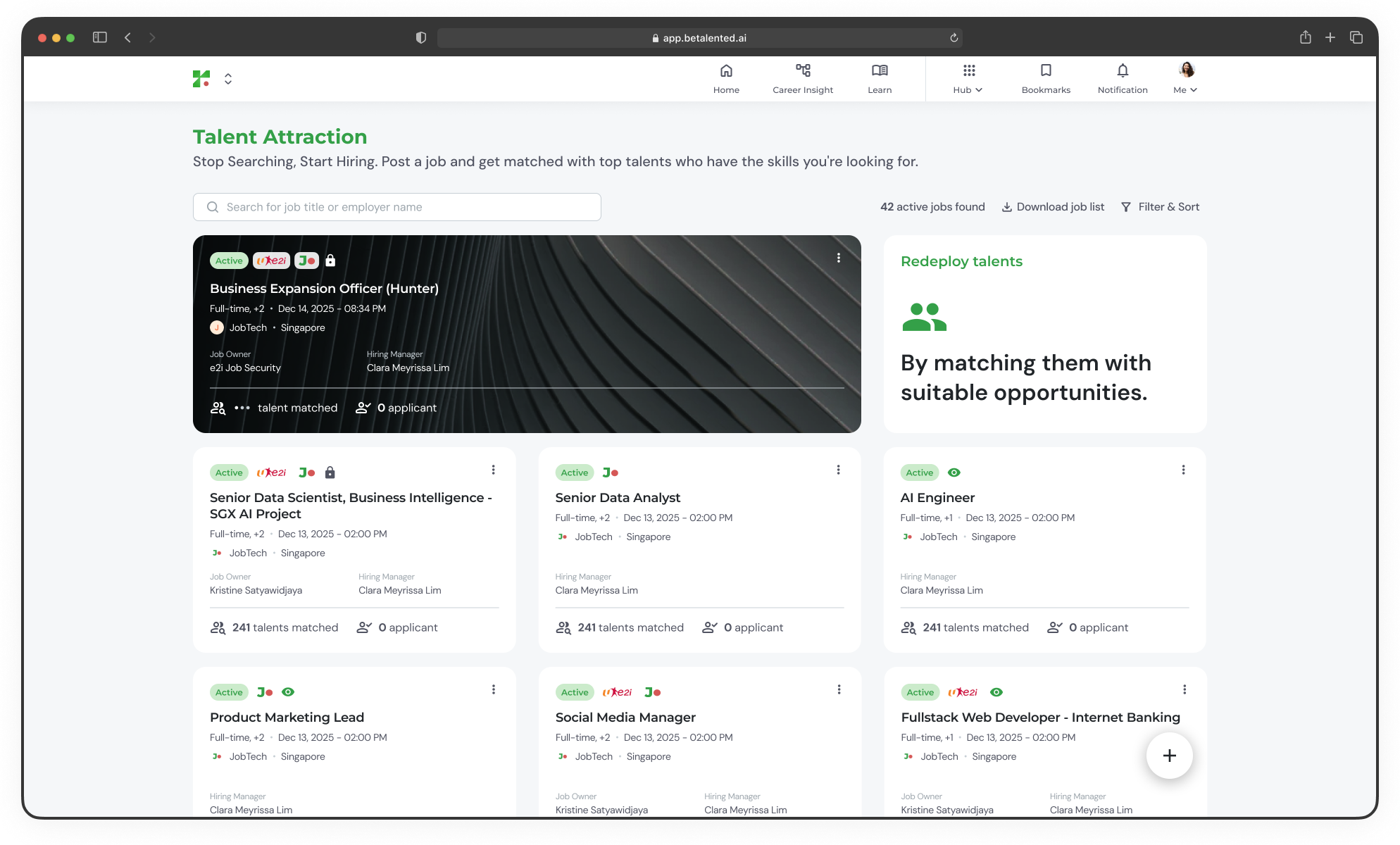1400x845 pixels.
Task: Click the Notification bell icon
Action: [x=1123, y=77]
